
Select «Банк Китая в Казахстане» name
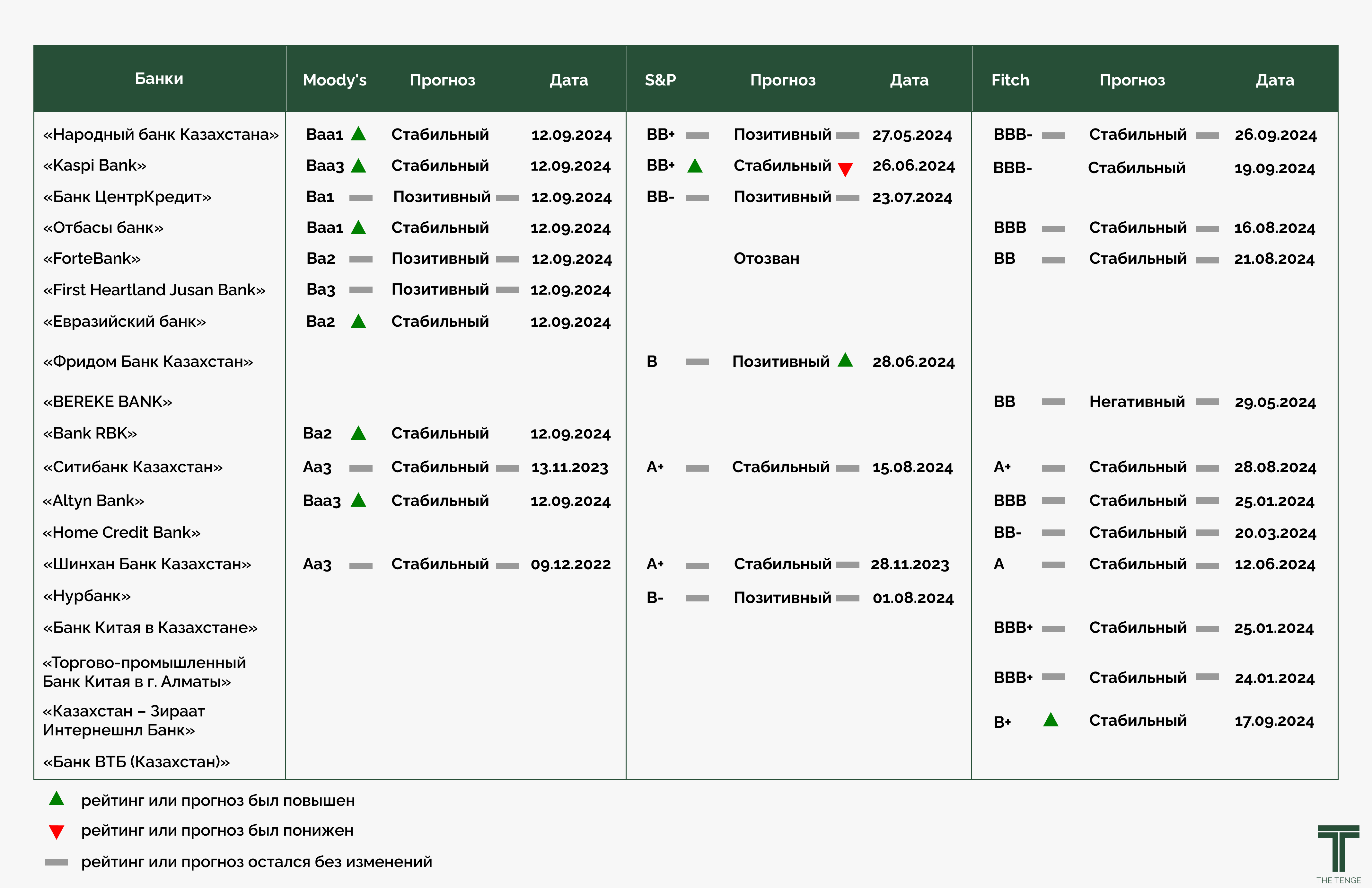click(x=150, y=627)
